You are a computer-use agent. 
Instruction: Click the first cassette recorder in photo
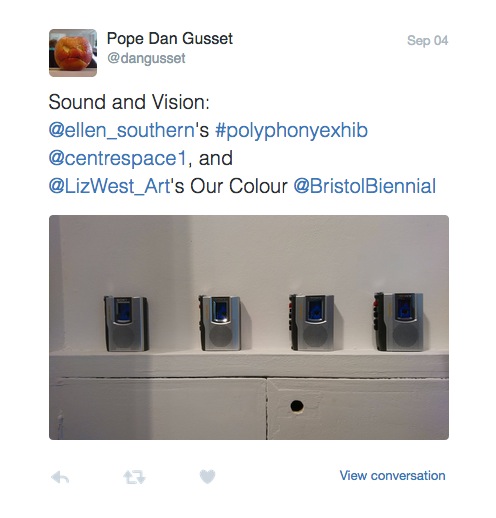tap(126, 323)
